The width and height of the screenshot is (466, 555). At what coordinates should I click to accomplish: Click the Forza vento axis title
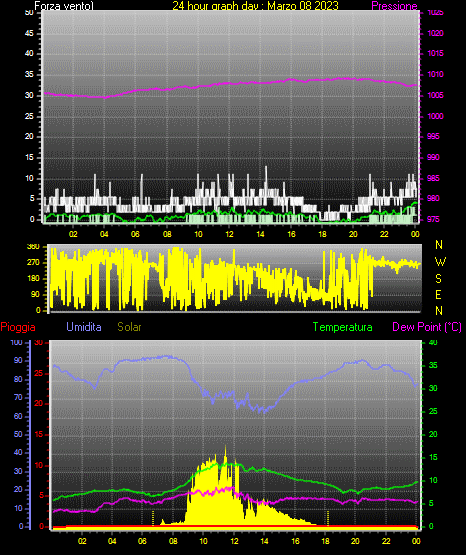64,6
